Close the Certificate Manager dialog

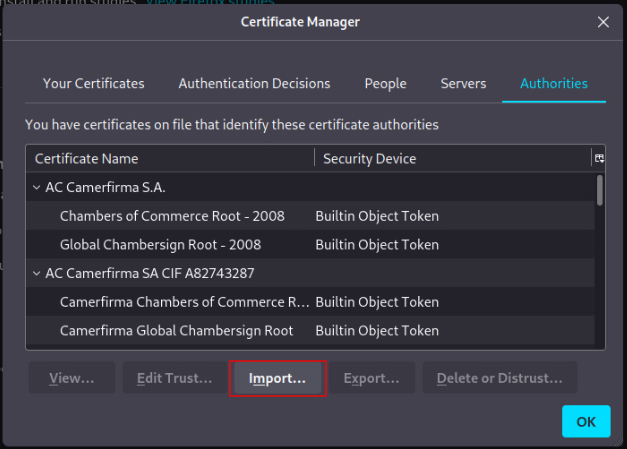coord(602,22)
